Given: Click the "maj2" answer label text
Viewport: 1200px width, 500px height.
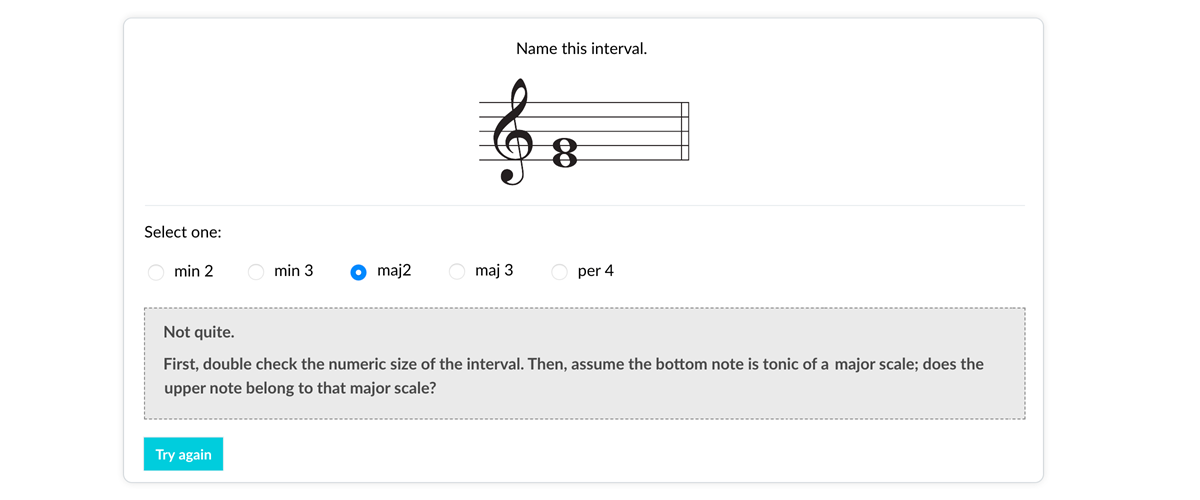Looking at the screenshot, I should click(394, 271).
